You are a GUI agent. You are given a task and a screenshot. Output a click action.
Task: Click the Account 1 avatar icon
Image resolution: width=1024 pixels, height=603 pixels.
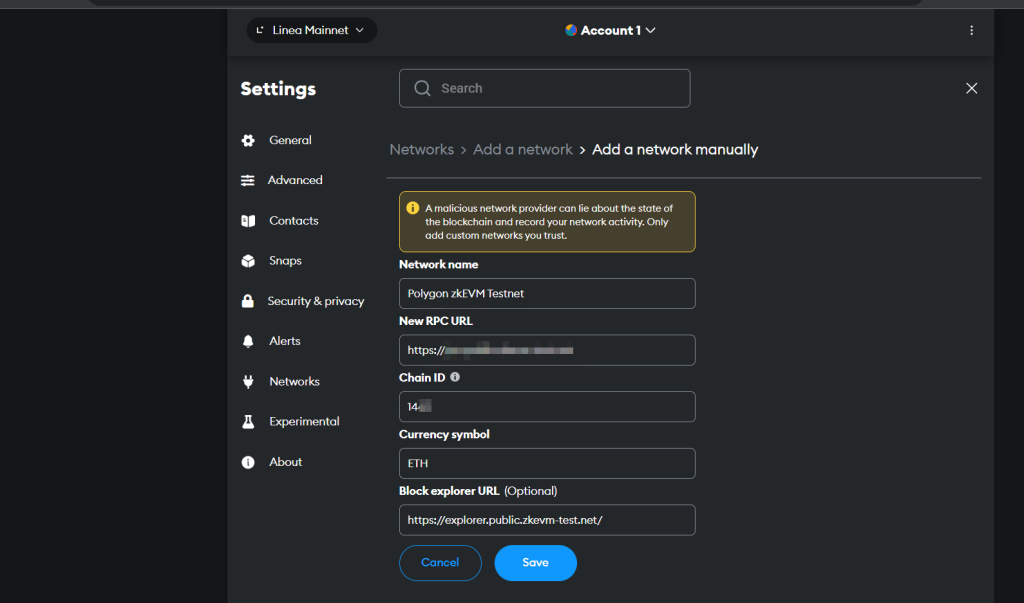571,30
